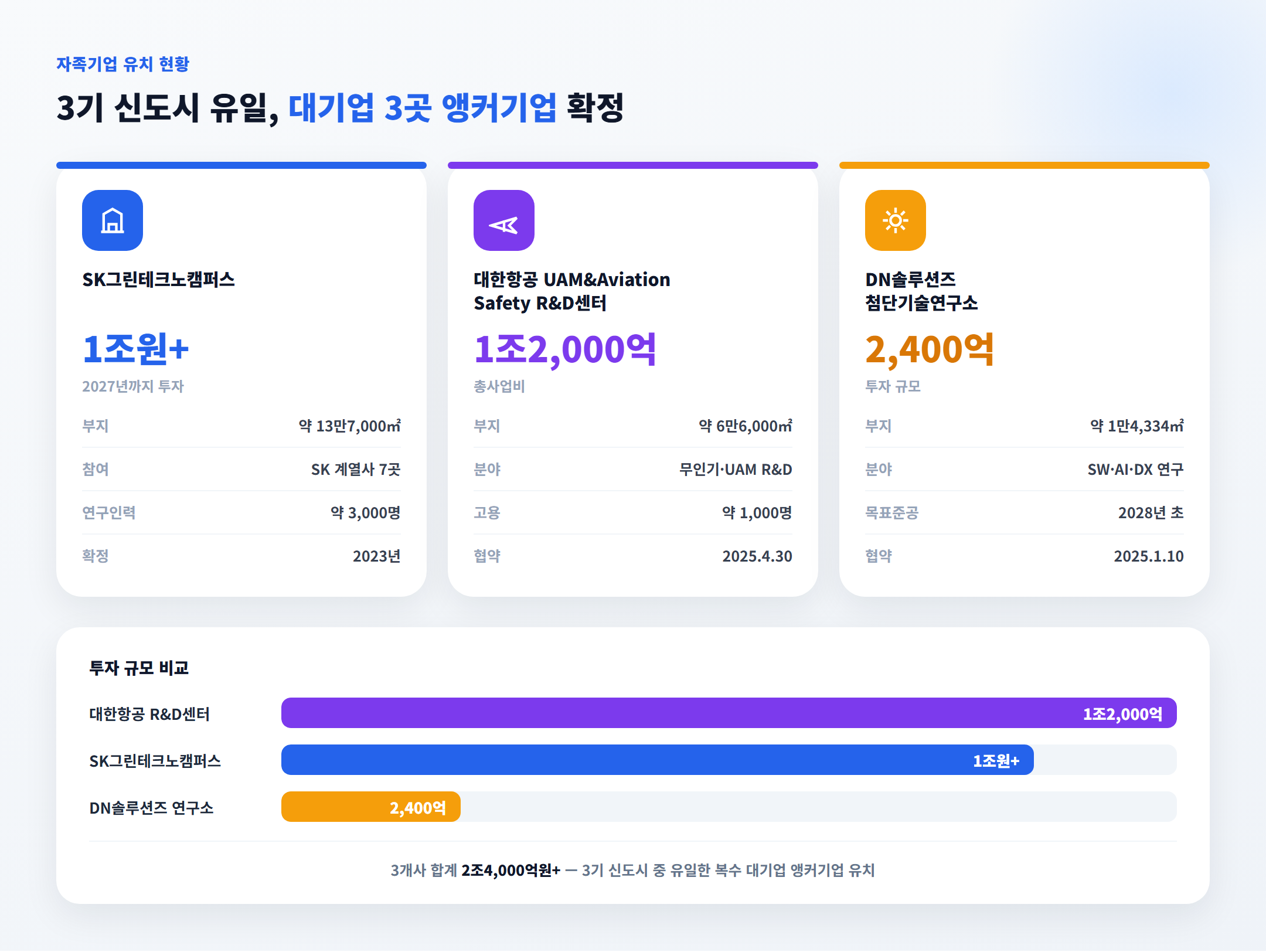
Task: Click the value SK 계열사 7곳
Action: pos(356,469)
